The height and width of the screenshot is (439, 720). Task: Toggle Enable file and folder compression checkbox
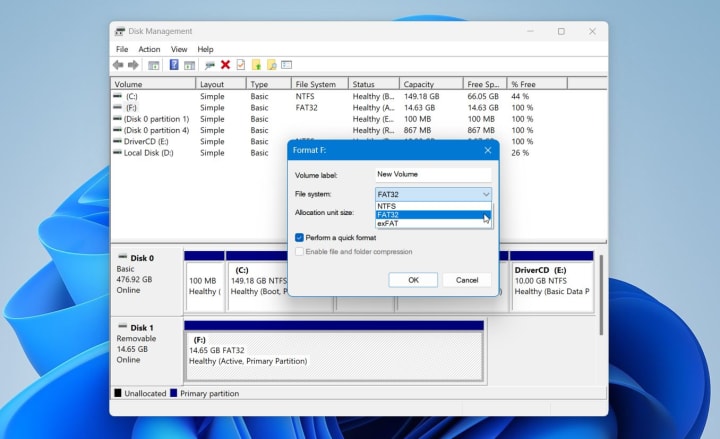300,252
